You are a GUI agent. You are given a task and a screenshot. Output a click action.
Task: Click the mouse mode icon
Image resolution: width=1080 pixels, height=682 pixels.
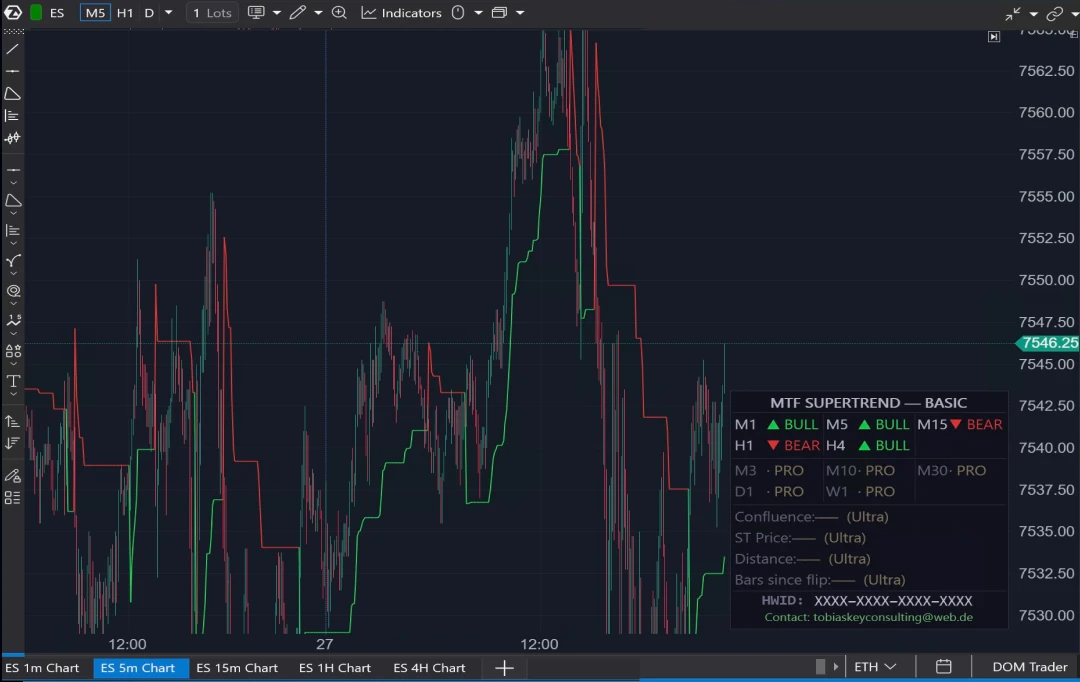[458, 12]
